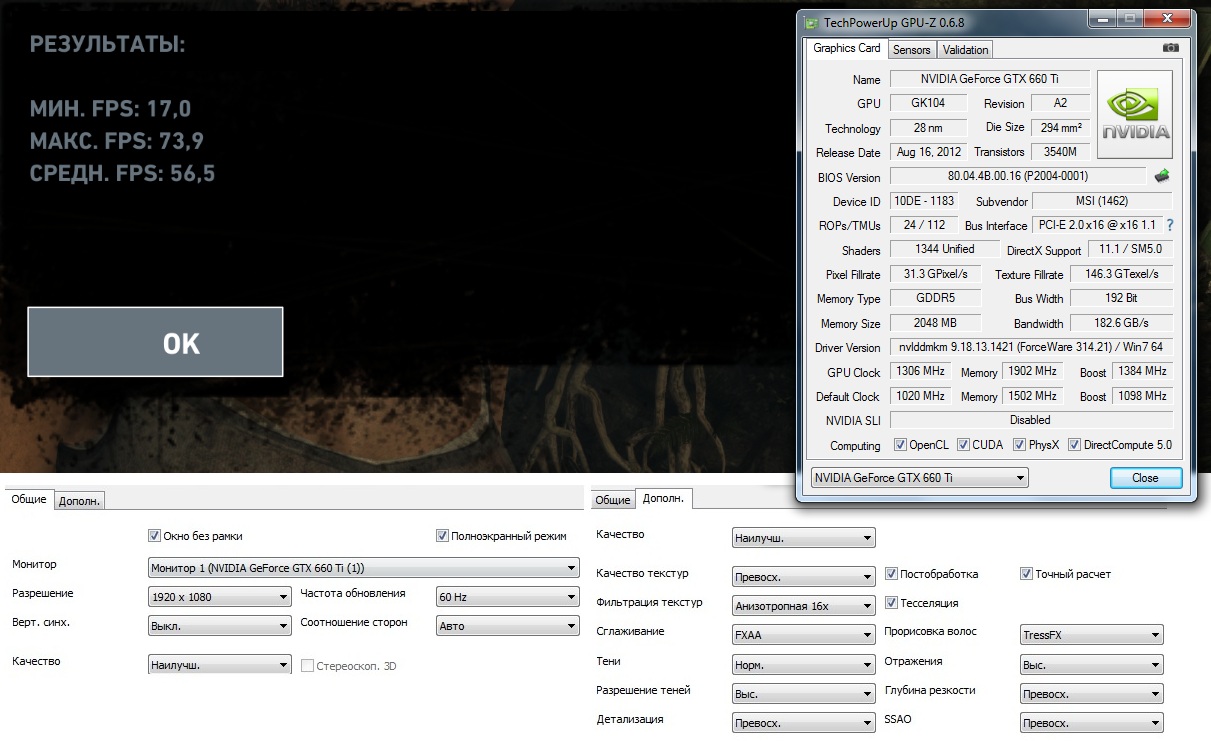The height and width of the screenshot is (743, 1211).
Task: Click the NVIDIA logo image
Action: tap(1135, 114)
